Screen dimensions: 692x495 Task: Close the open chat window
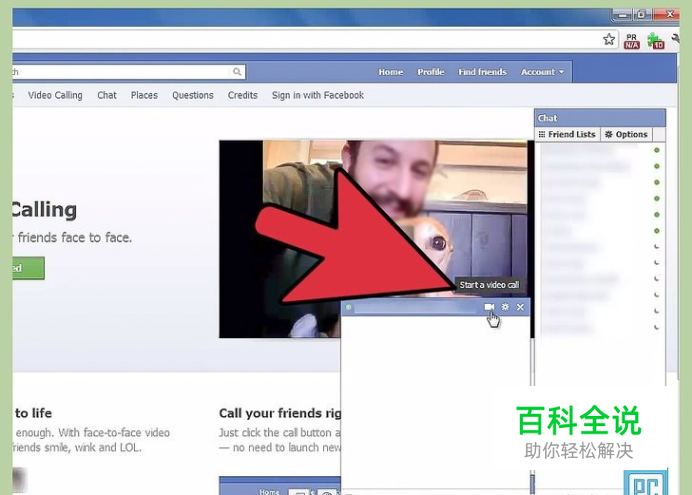coord(520,307)
